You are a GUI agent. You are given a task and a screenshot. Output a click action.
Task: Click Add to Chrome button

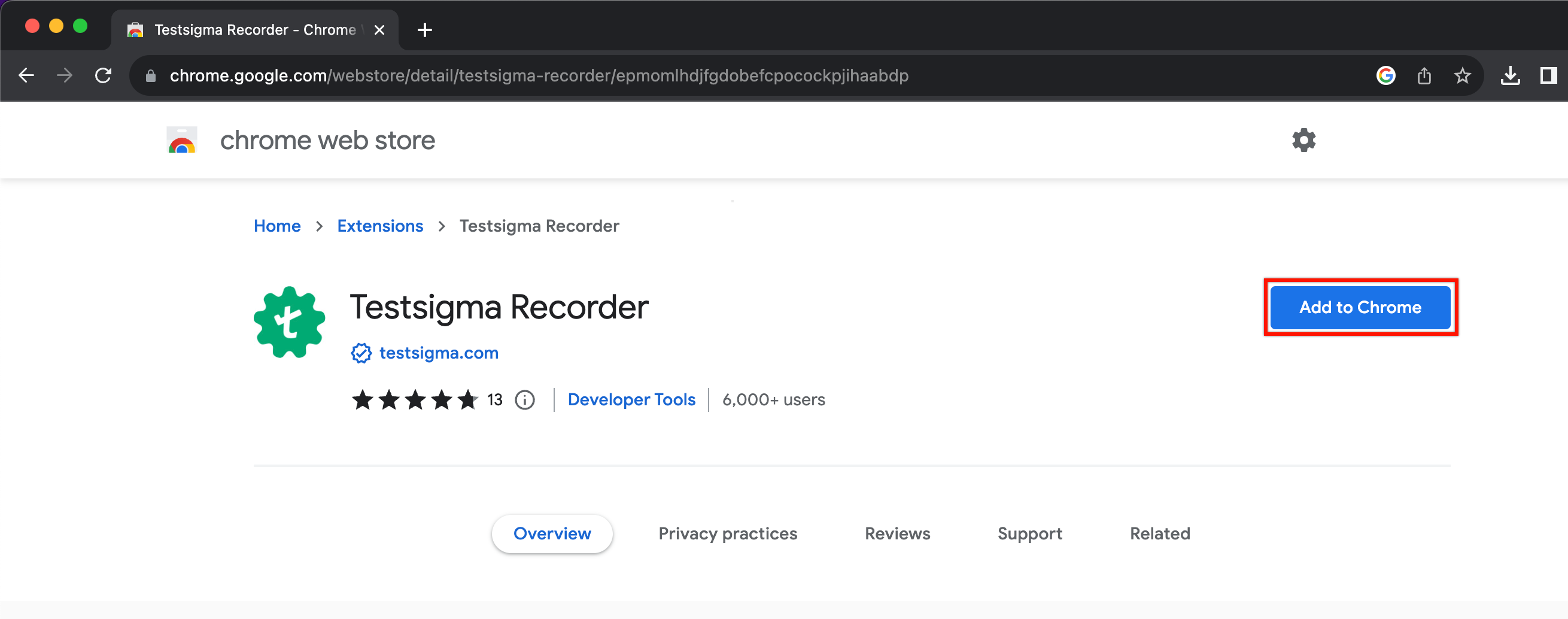click(x=1360, y=307)
